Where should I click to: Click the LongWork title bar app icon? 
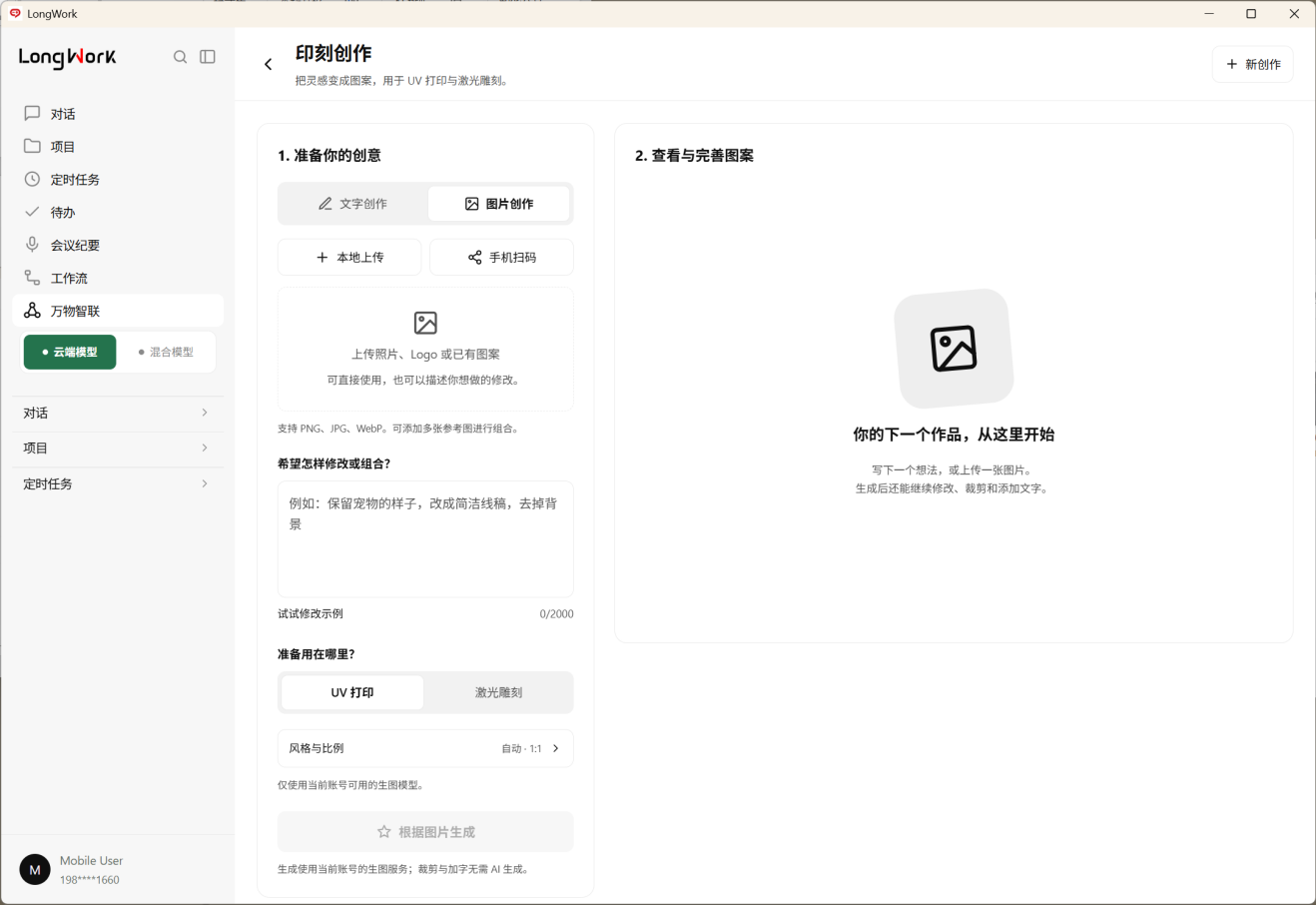(x=15, y=14)
